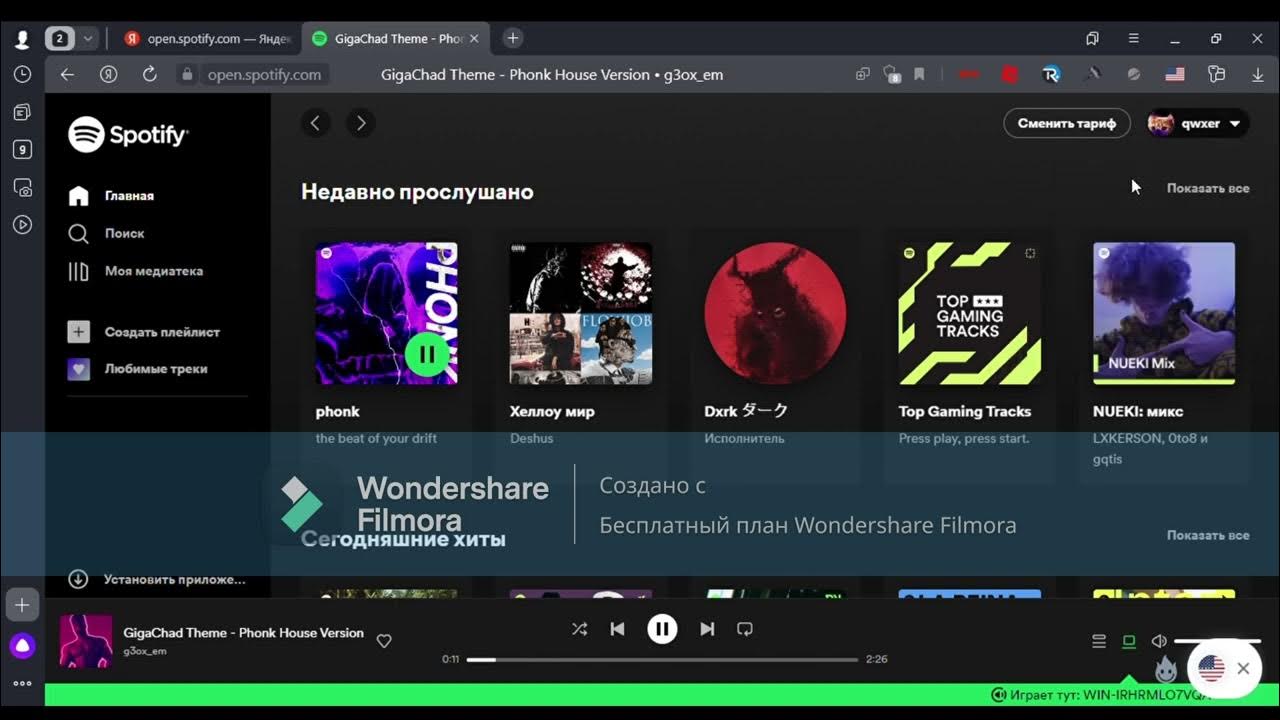The image size is (1280, 720).
Task: Click Показать все next to Недавно прослушано
Action: point(1208,188)
